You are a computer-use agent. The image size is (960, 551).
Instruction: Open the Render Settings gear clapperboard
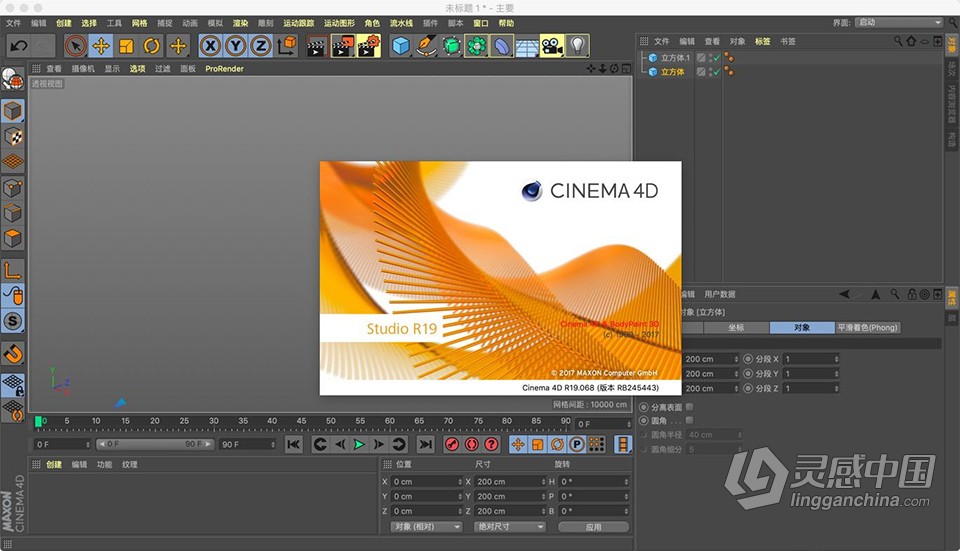(368, 46)
